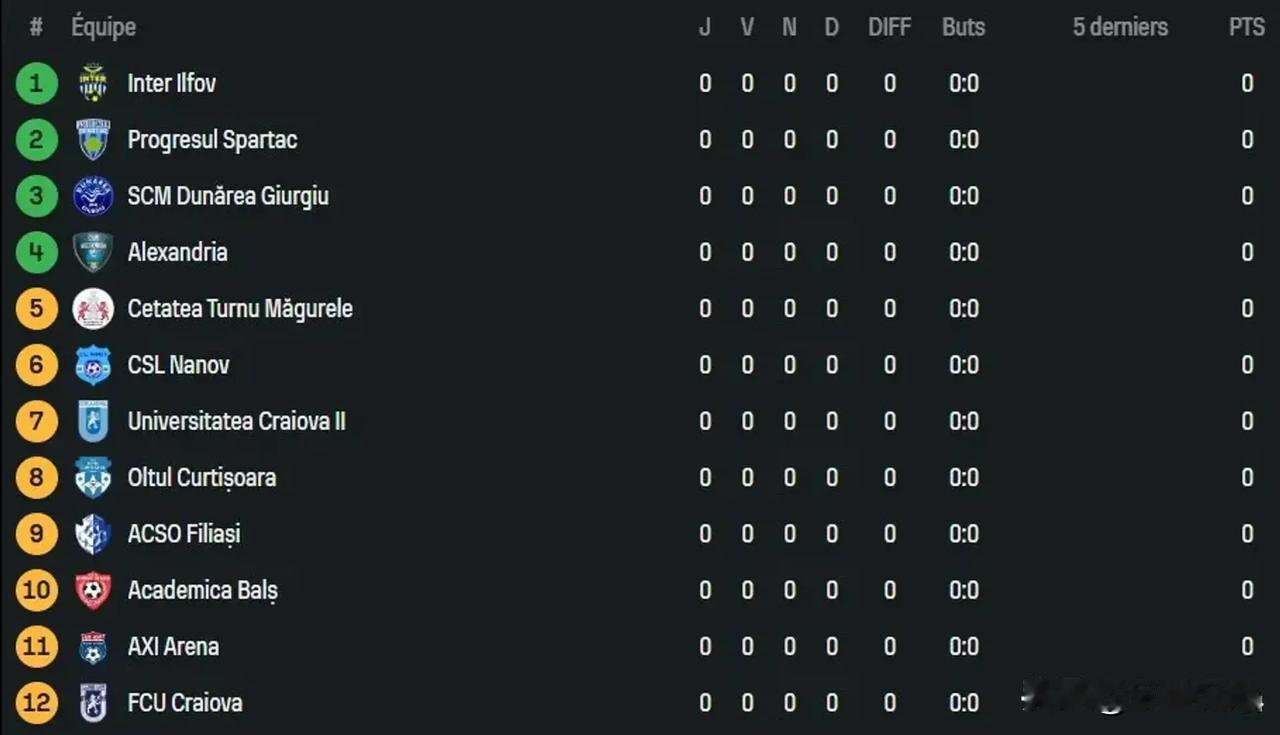
Task: Click the Buts column header
Action: pyautogui.click(x=963, y=27)
